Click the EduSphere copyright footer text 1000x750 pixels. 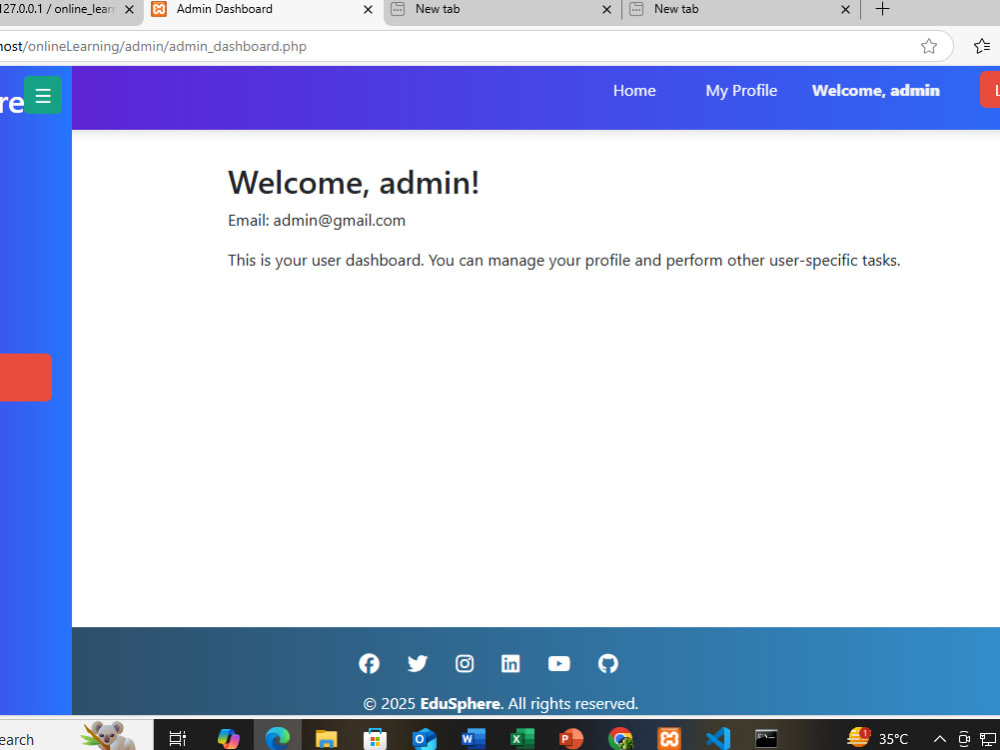(501, 703)
